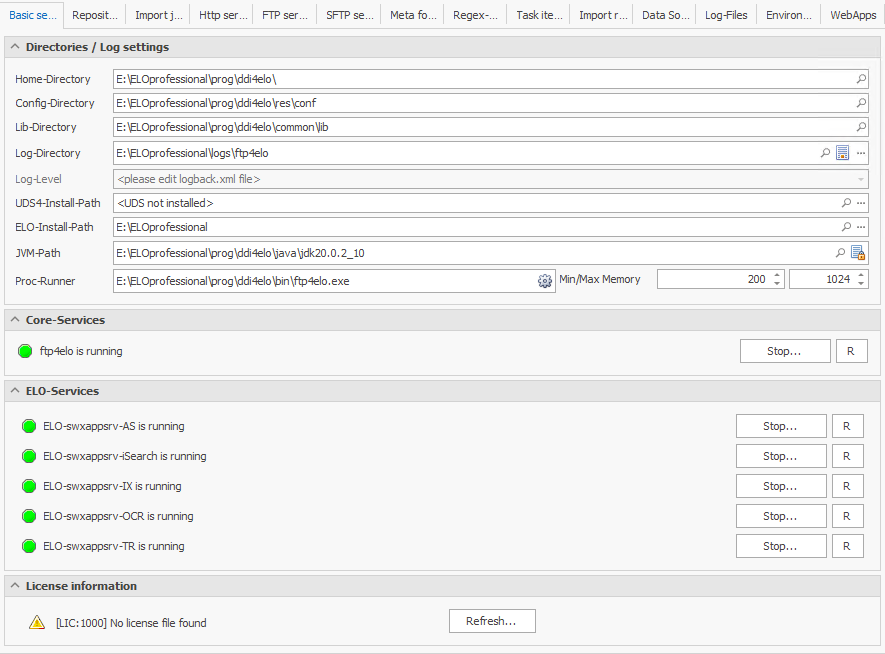The image size is (885, 654).
Task: Click the gear icon in Proc-Runner field
Action: [545, 281]
